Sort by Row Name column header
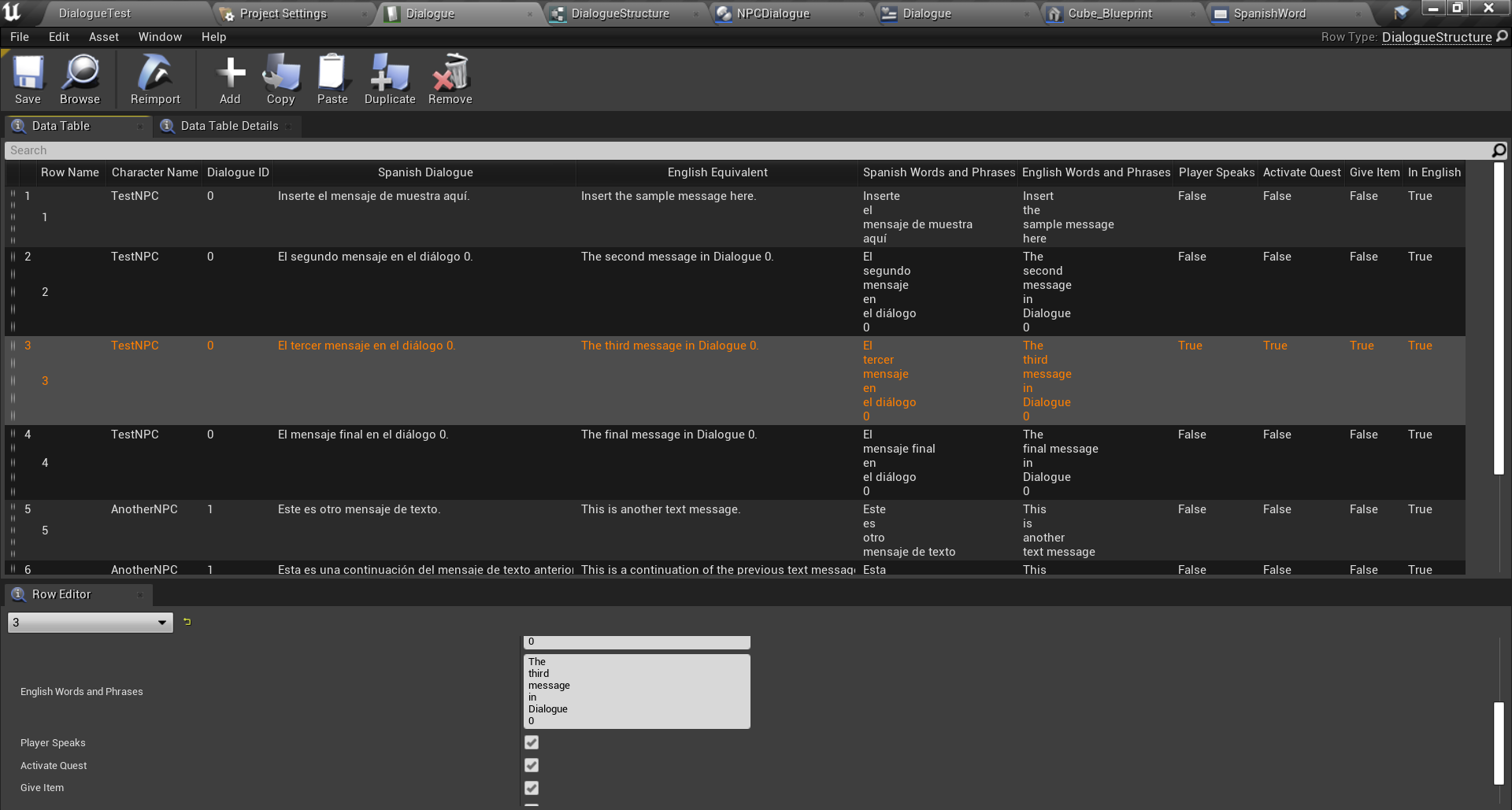This screenshot has height=810, width=1512. (x=70, y=172)
